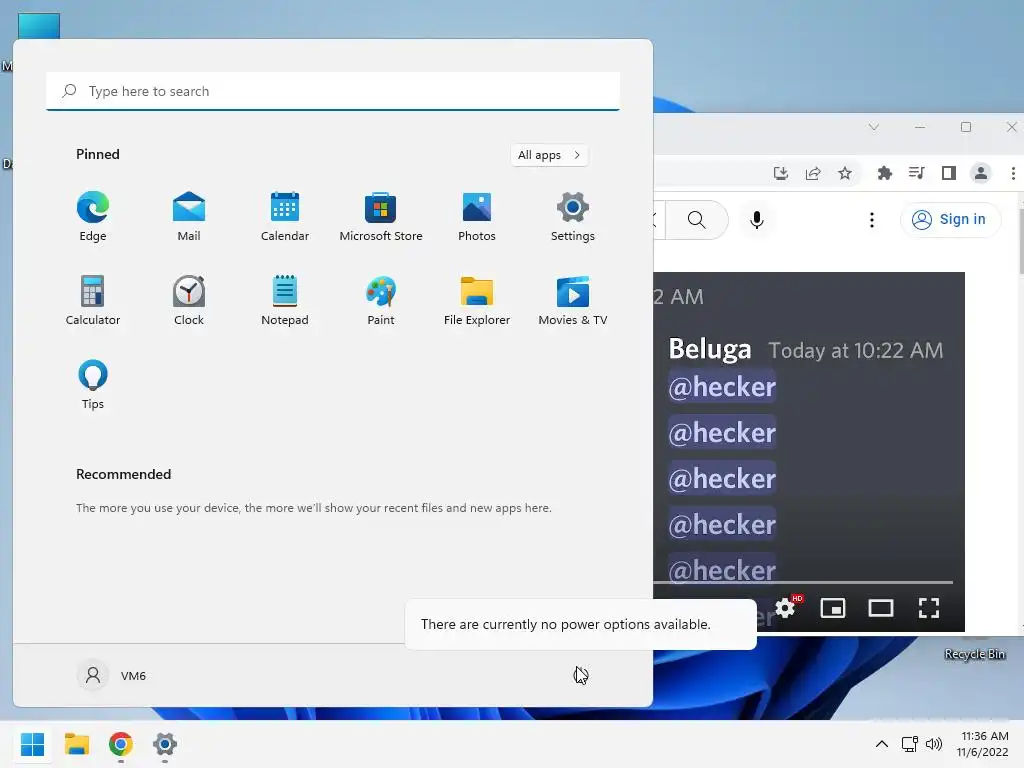Open video player settings gear

point(786,608)
